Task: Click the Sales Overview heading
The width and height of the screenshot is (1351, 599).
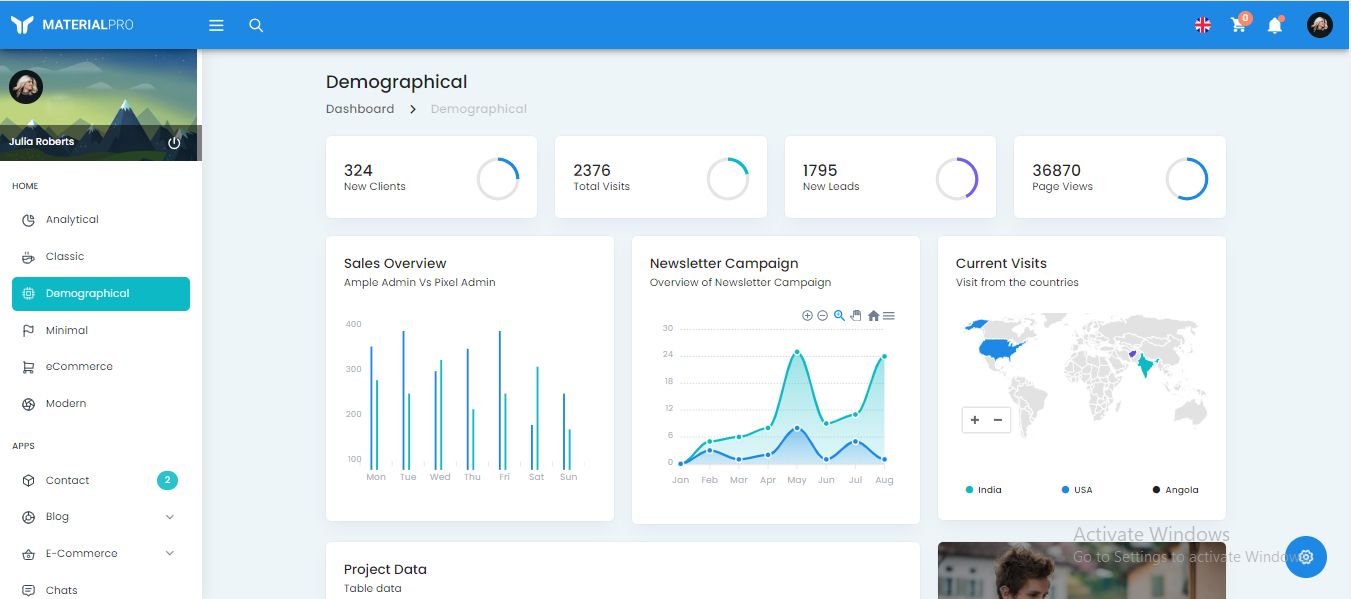Action: click(395, 264)
